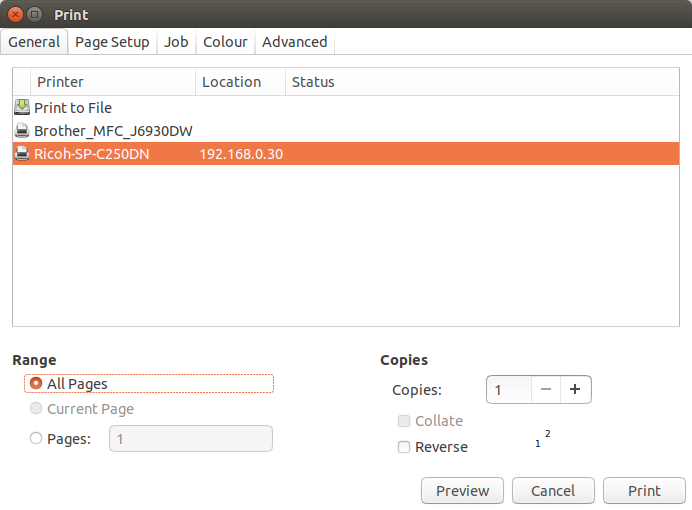This screenshot has width=692, height=510.
Task: Go to the Colour tab
Action: tap(225, 42)
